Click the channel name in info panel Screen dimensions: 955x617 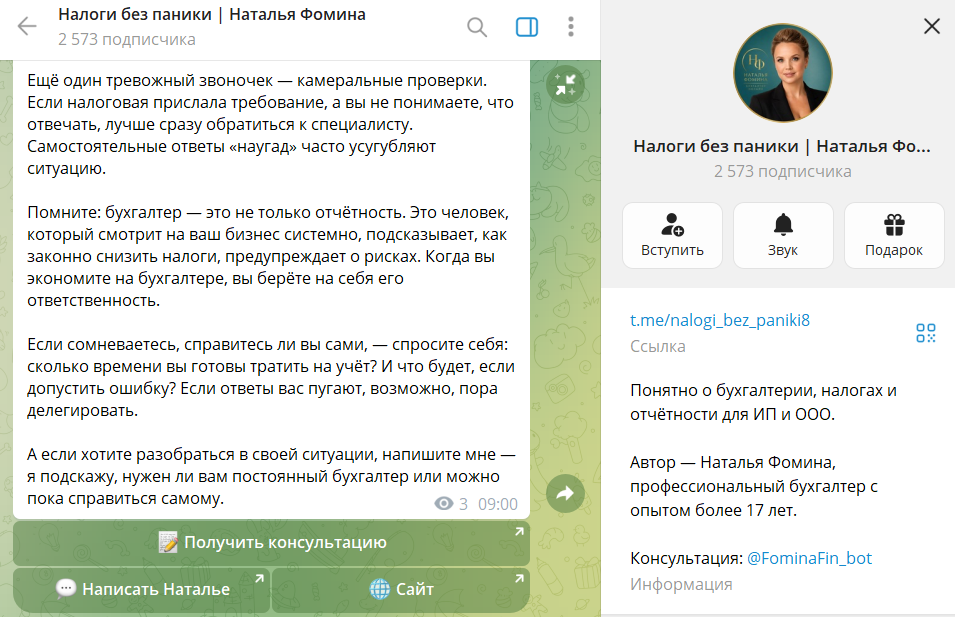pos(782,146)
